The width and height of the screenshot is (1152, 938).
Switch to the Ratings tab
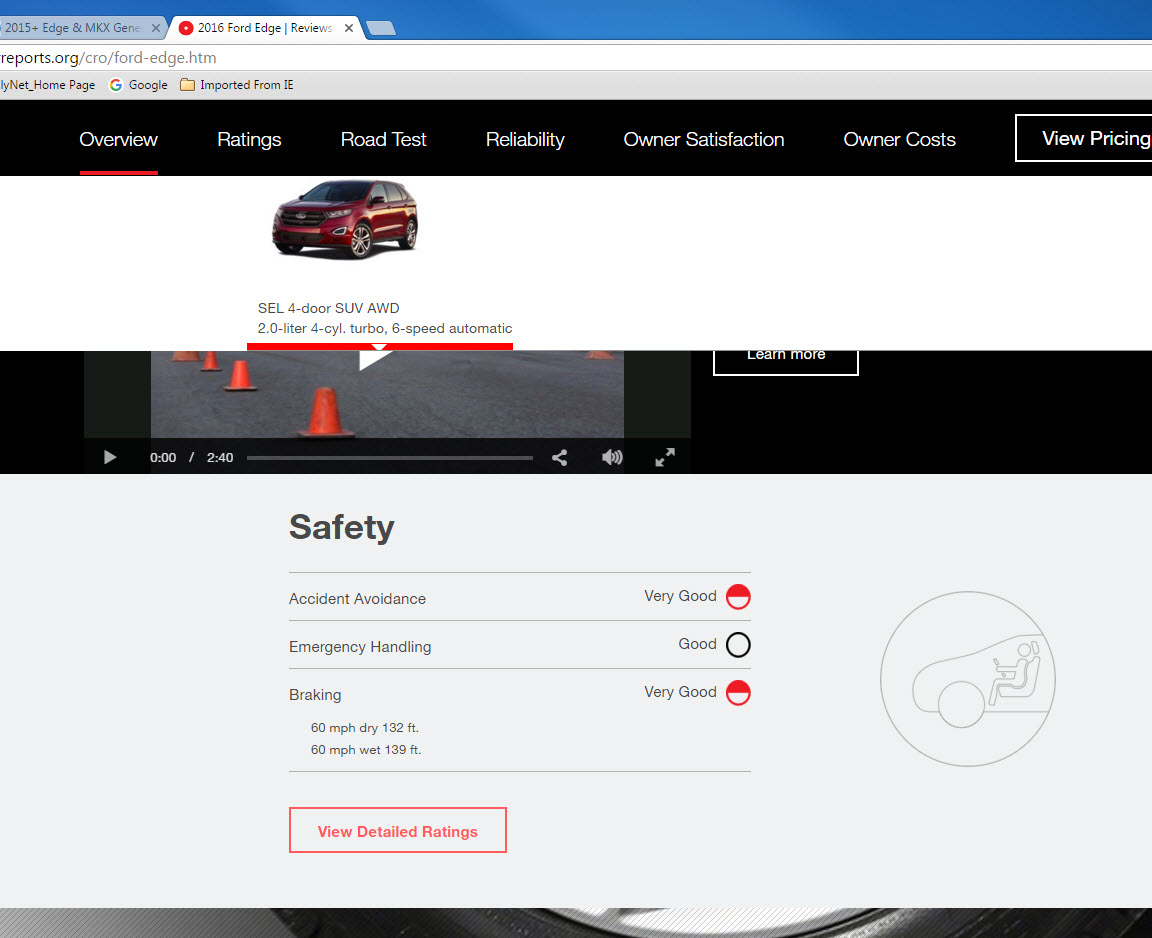pos(249,140)
